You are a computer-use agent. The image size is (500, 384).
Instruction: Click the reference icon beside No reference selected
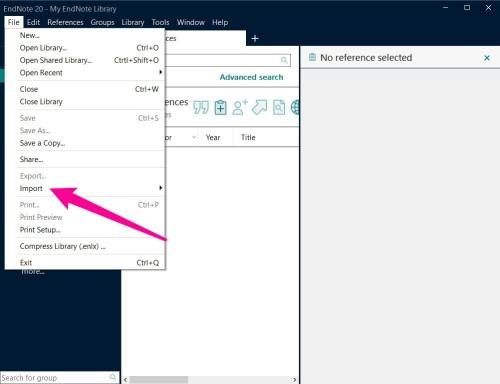click(x=312, y=57)
